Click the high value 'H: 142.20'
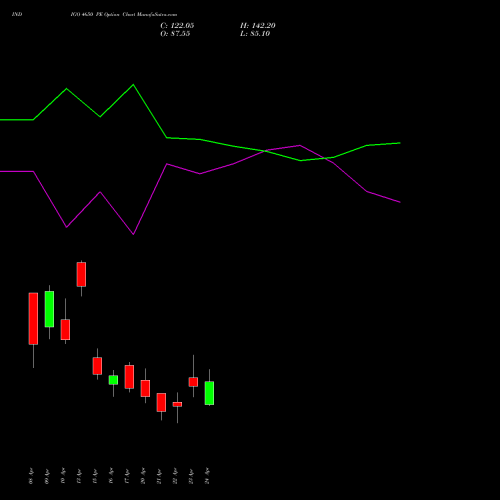Screen dimensions: 500x500 258,26
